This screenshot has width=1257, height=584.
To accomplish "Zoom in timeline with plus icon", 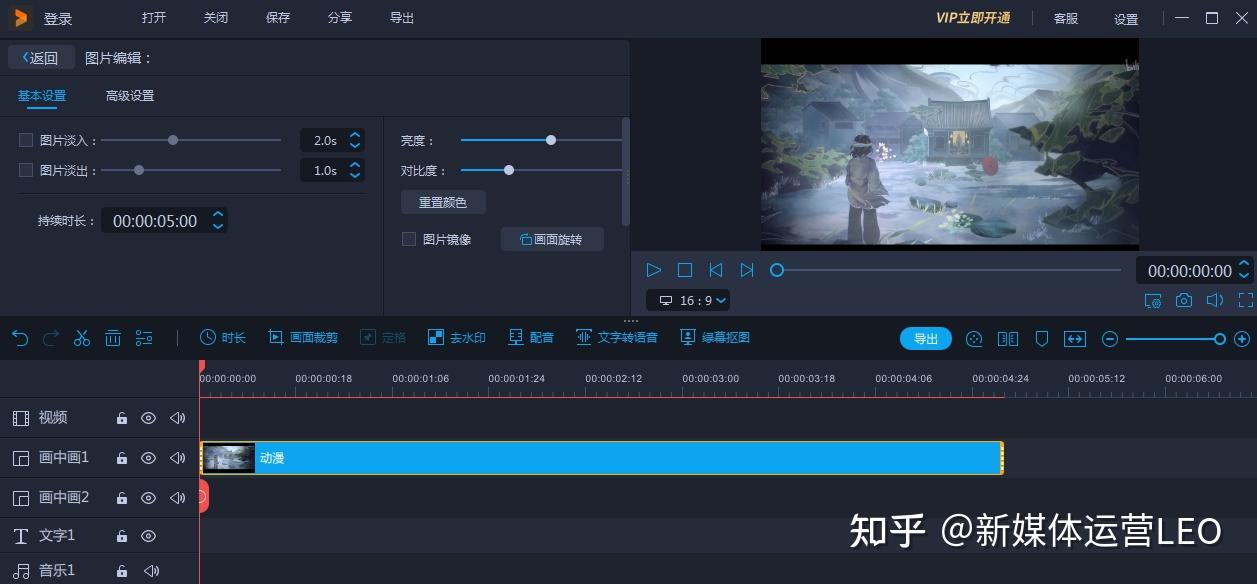I will point(1242,339).
